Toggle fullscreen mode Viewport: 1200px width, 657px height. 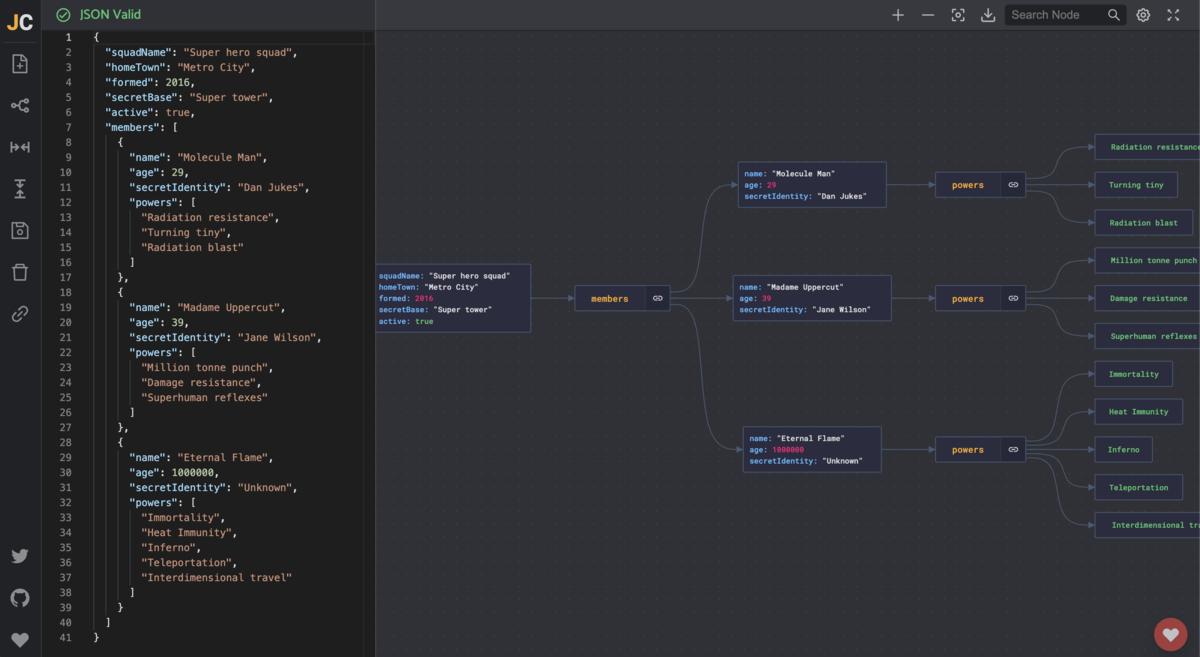[x=1173, y=15]
